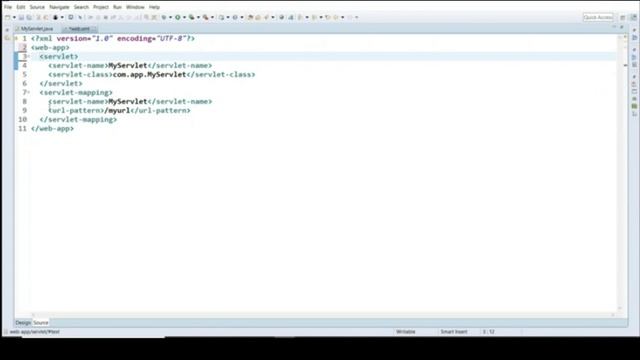
Task: Click the vertical scrollbar down arrow
Action: [620, 308]
